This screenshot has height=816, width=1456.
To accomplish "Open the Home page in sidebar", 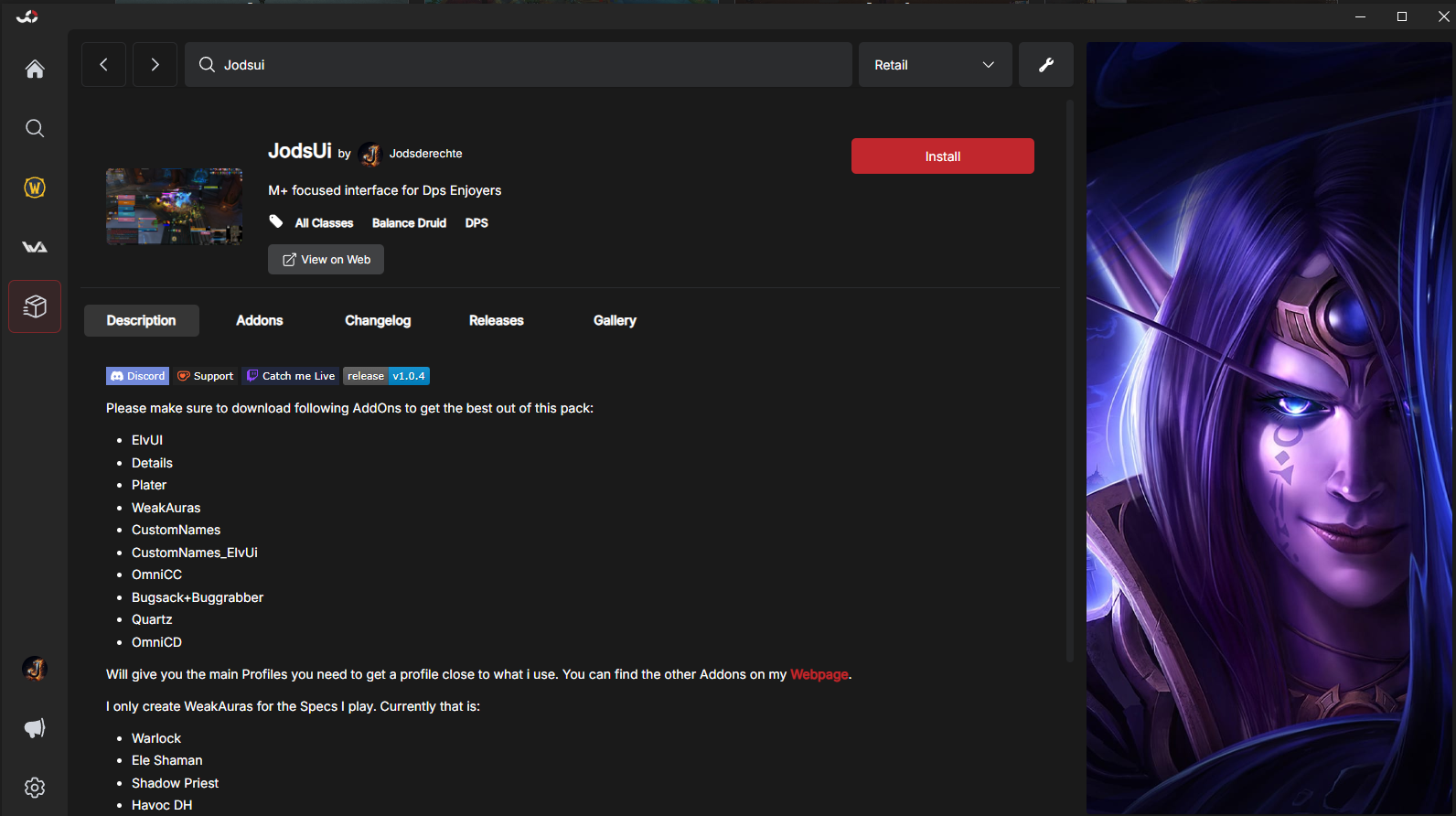I will 35,70.
